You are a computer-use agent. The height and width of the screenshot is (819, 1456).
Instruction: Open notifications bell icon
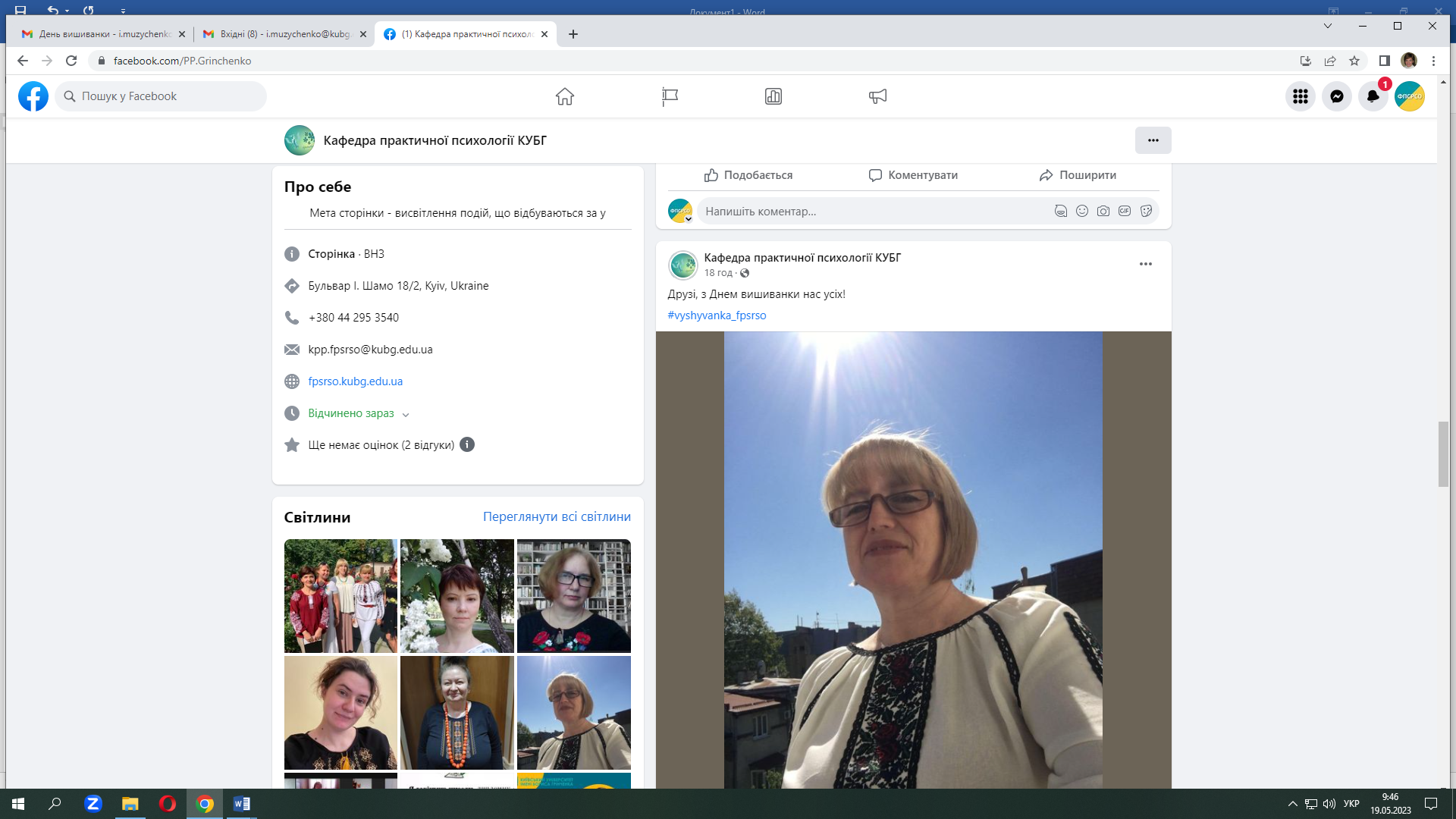coord(1373,96)
